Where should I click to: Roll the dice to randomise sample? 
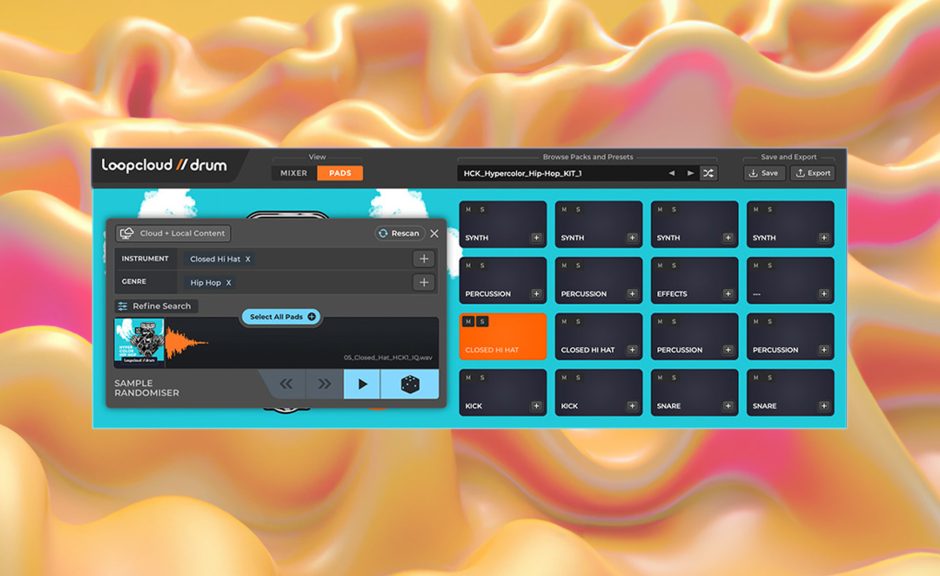click(x=410, y=384)
